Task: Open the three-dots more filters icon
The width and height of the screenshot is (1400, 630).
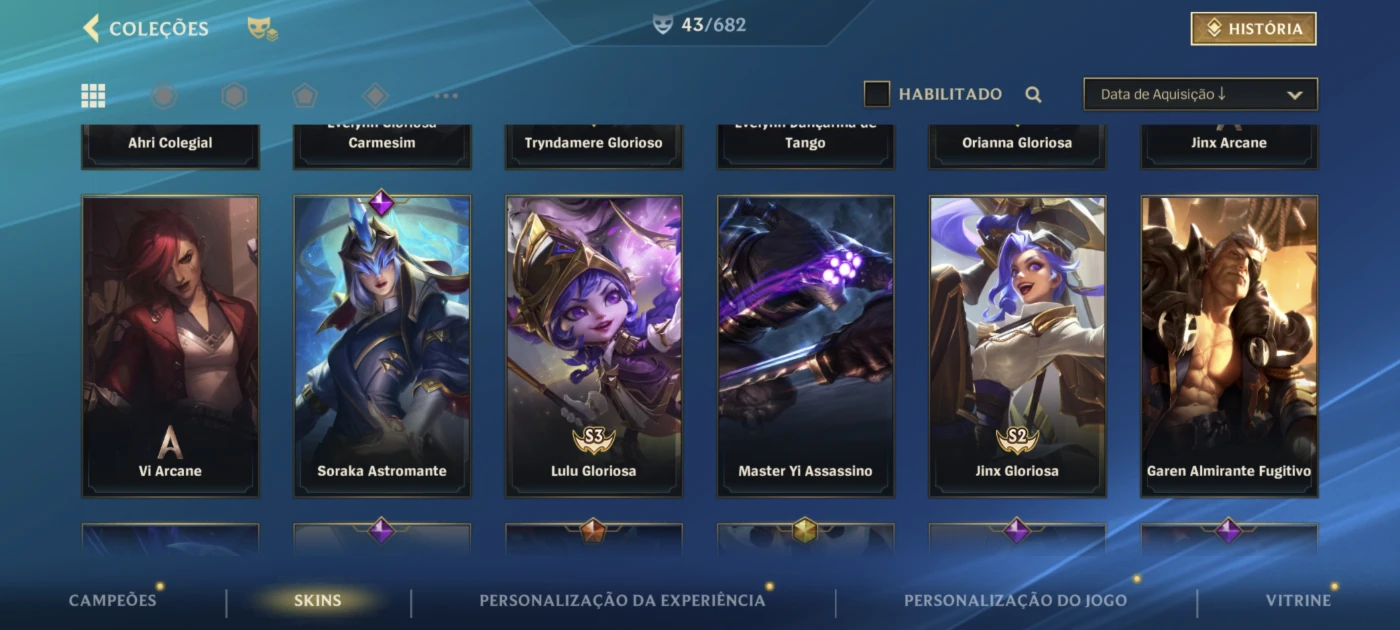Action: click(446, 96)
